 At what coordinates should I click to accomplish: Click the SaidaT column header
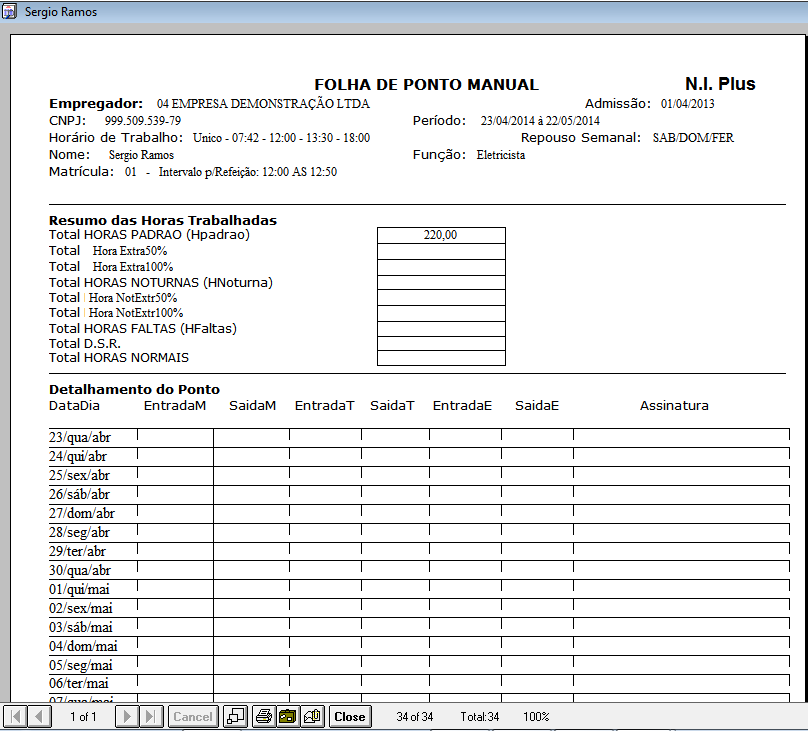[392, 405]
